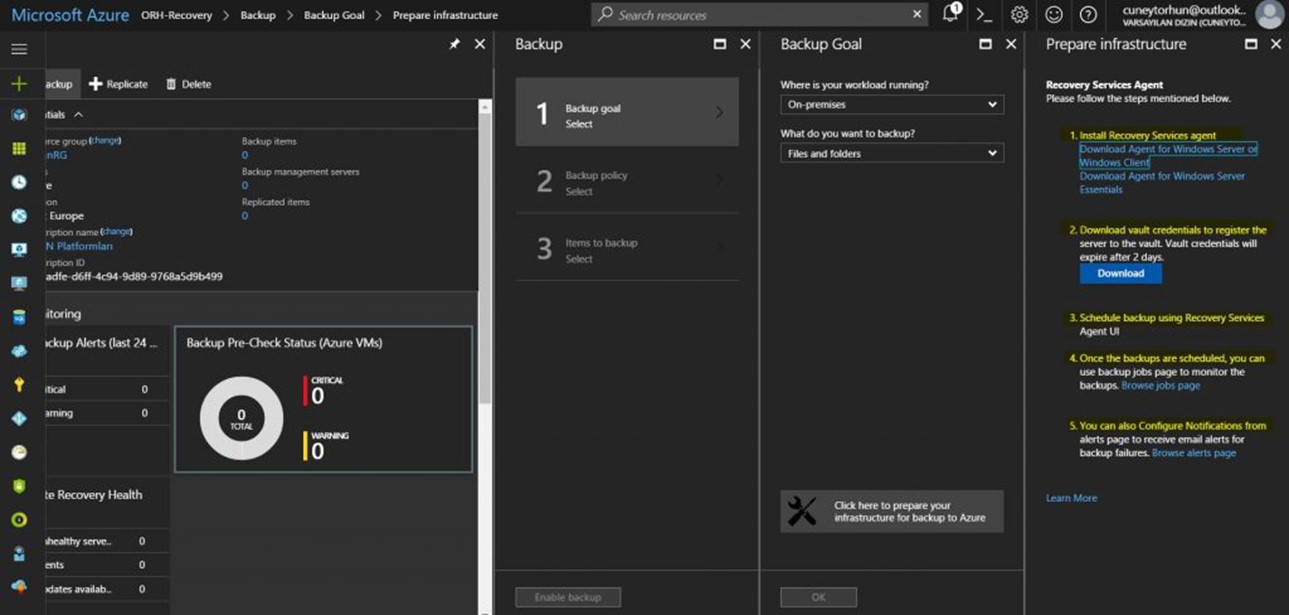Screen dimensions: 1289x615
Task: Click the Replicate toolbar button
Action: [118, 84]
